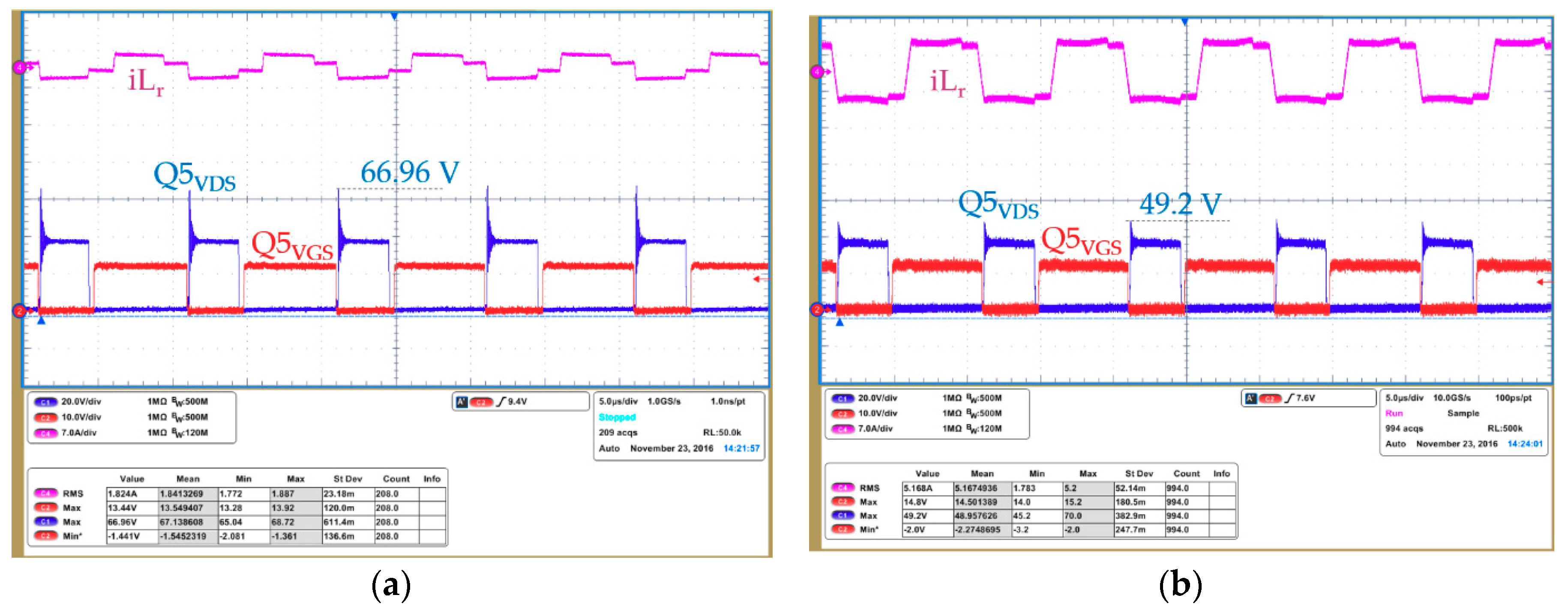Click the cyan Stopped status text in scope (a)
The image size is (1568, 610).
[617, 417]
